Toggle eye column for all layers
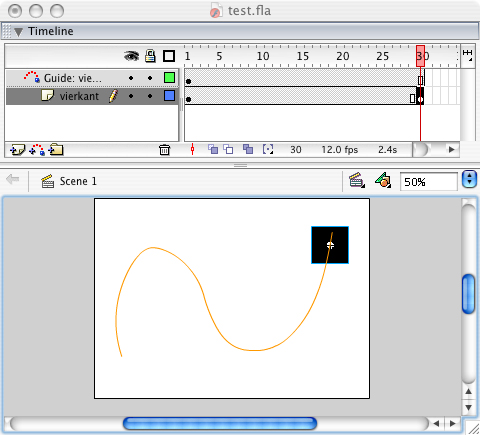The width and height of the screenshot is (480, 435). click(131, 56)
